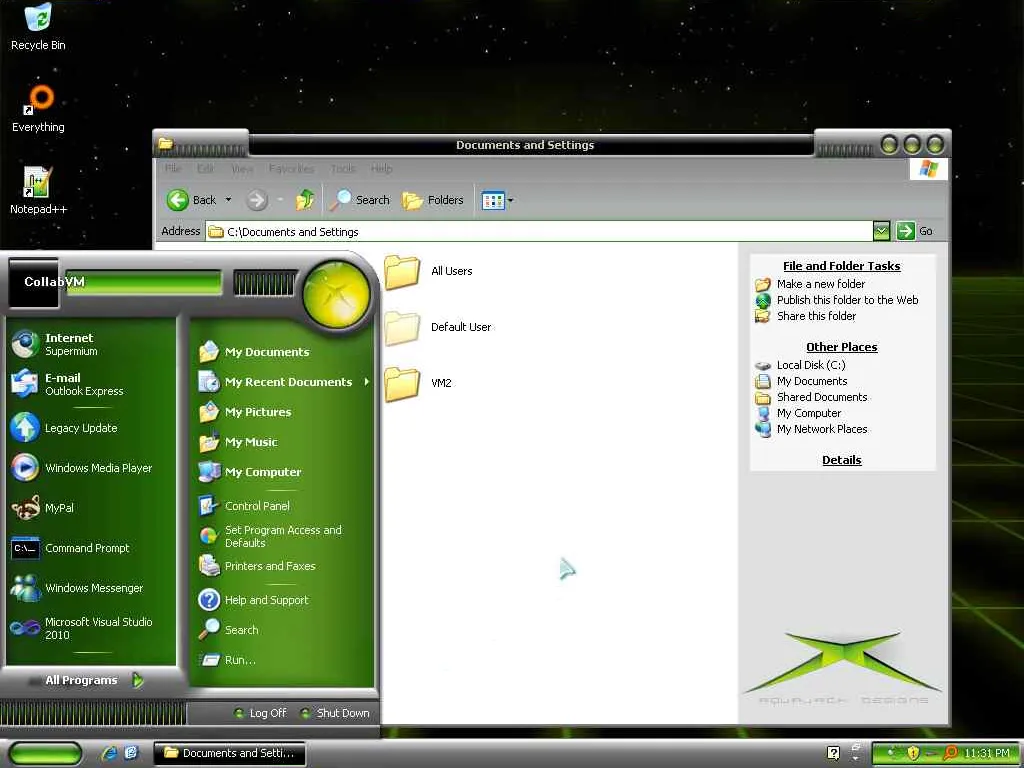Click the green Start button
Screen dimensions: 1024x768
coord(45,753)
